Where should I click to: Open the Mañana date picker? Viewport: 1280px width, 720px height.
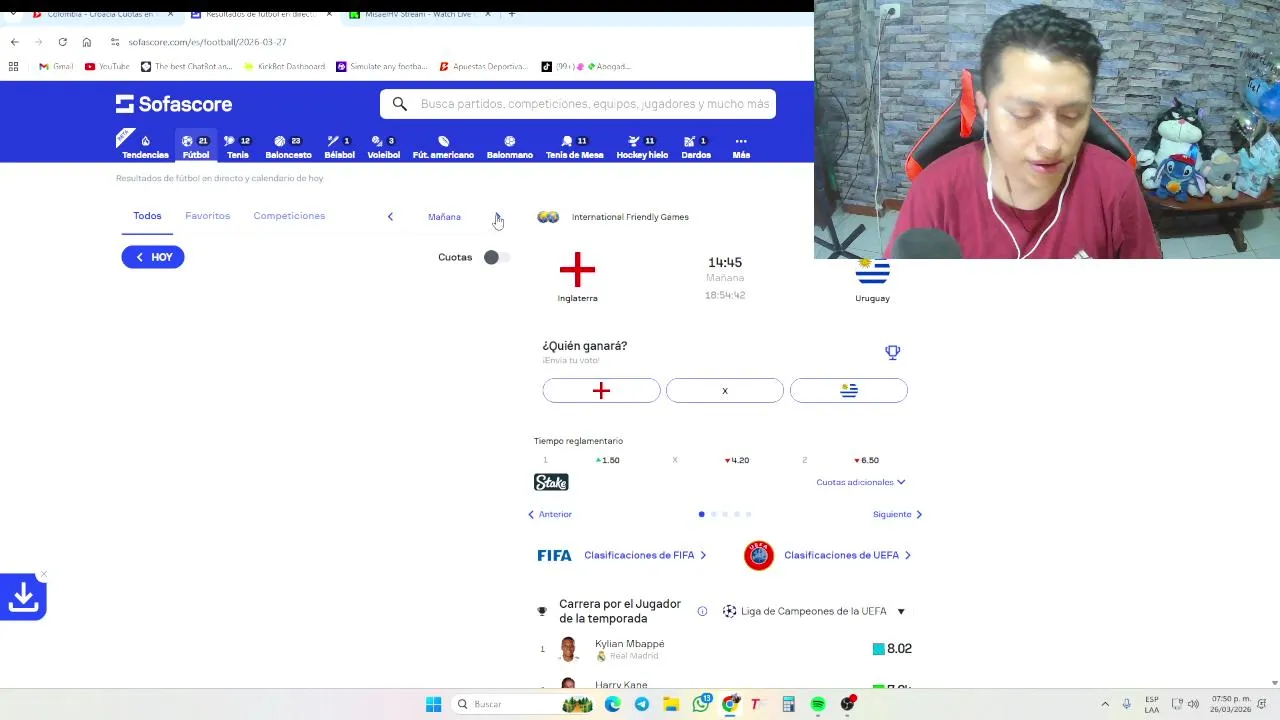pyautogui.click(x=444, y=217)
